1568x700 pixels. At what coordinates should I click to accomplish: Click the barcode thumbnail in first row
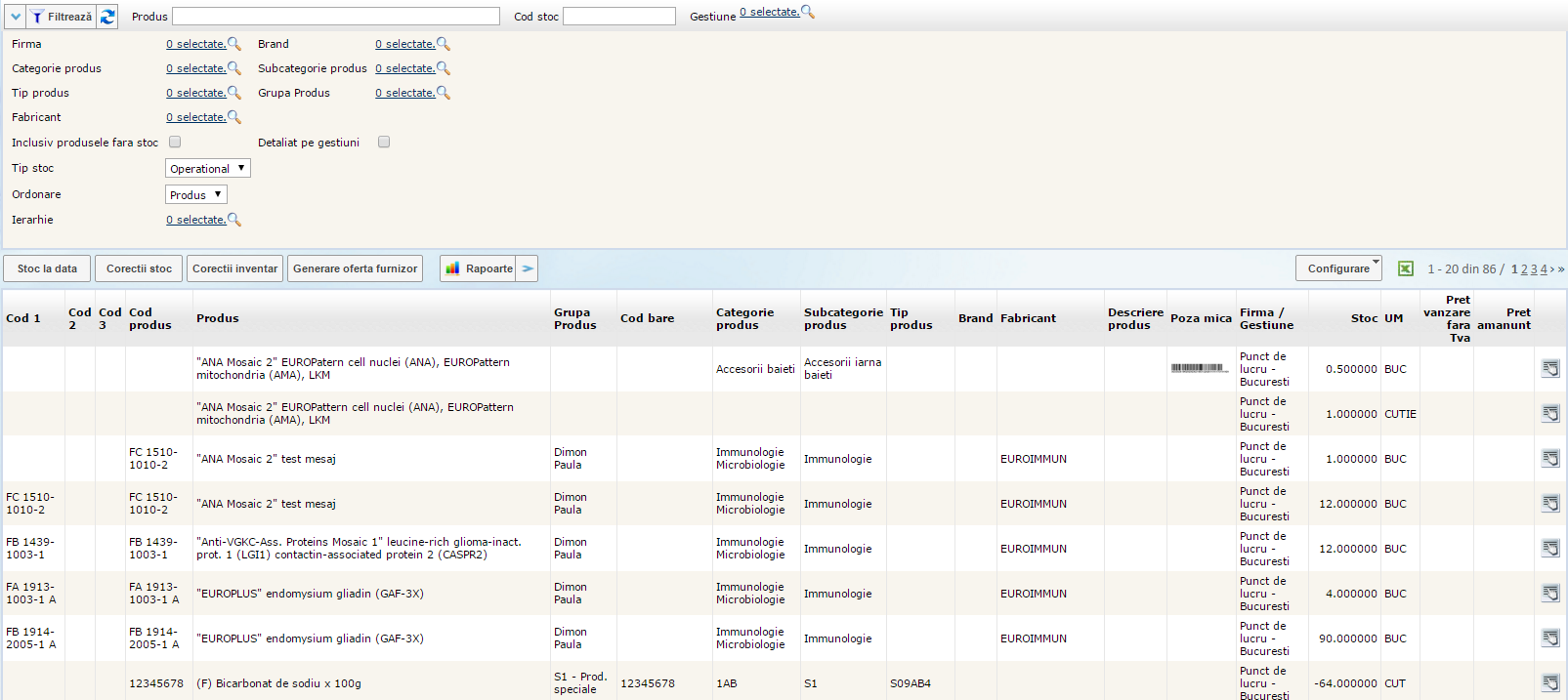coord(1200,368)
